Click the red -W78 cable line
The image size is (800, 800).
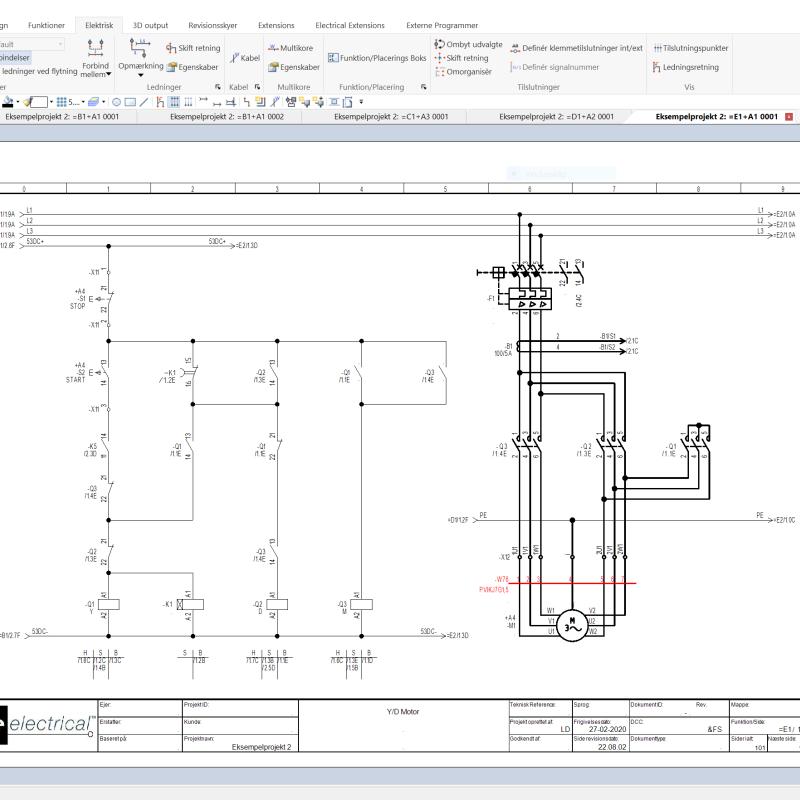pyautogui.click(x=572, y=583)
